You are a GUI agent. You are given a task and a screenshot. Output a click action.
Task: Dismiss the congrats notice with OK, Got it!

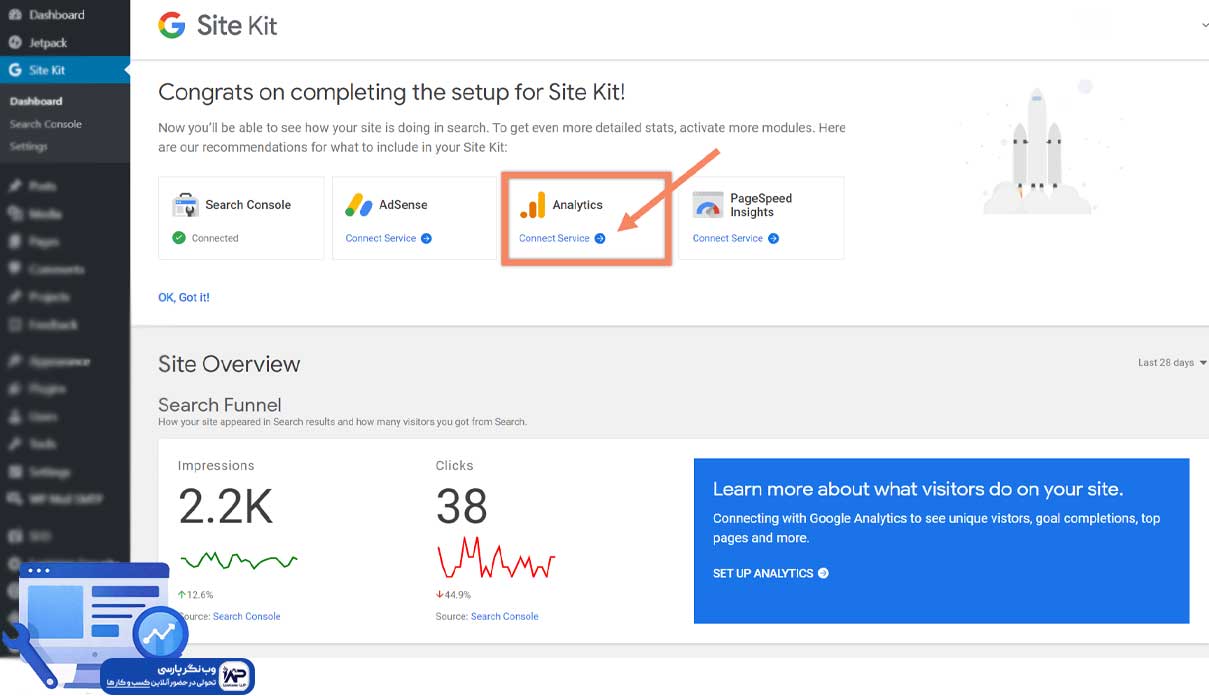184,297
